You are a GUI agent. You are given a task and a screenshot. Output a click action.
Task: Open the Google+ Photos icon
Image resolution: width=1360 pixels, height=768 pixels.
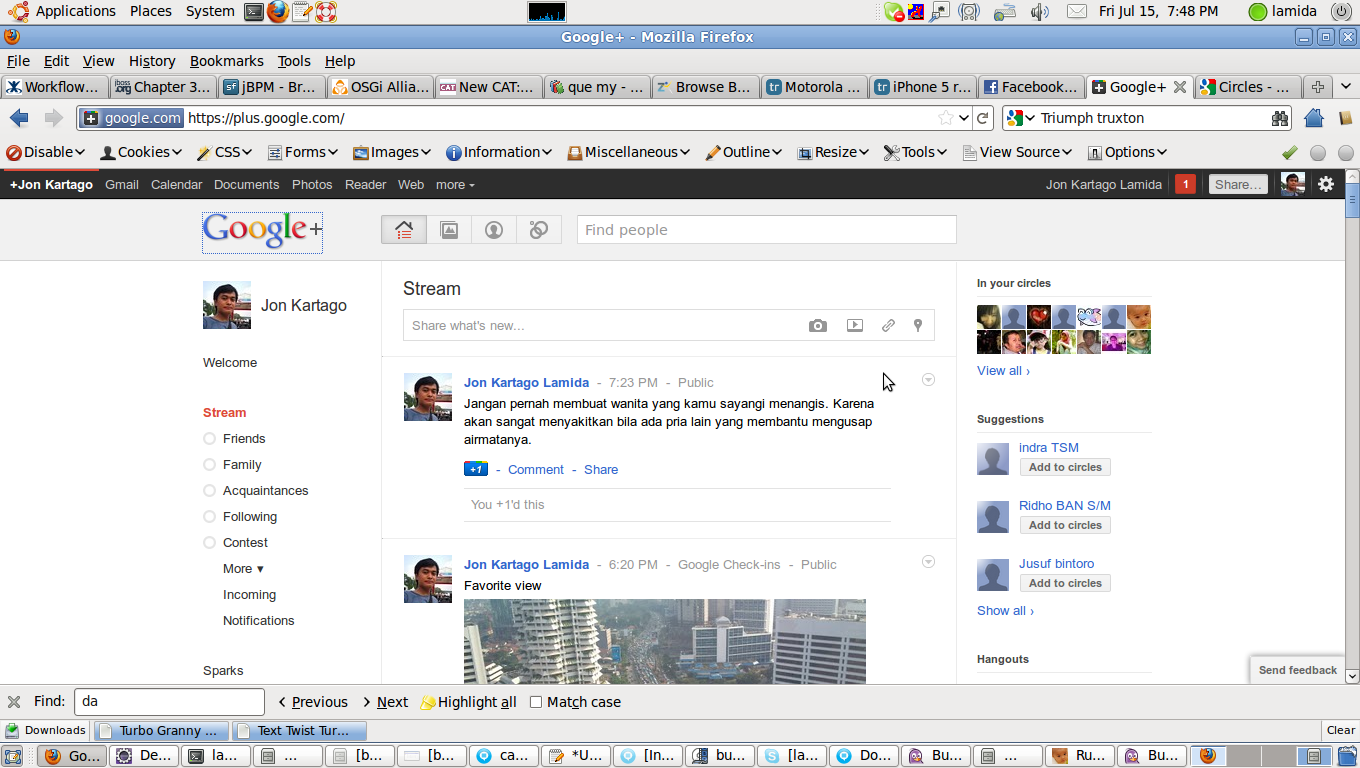[449, 230]
